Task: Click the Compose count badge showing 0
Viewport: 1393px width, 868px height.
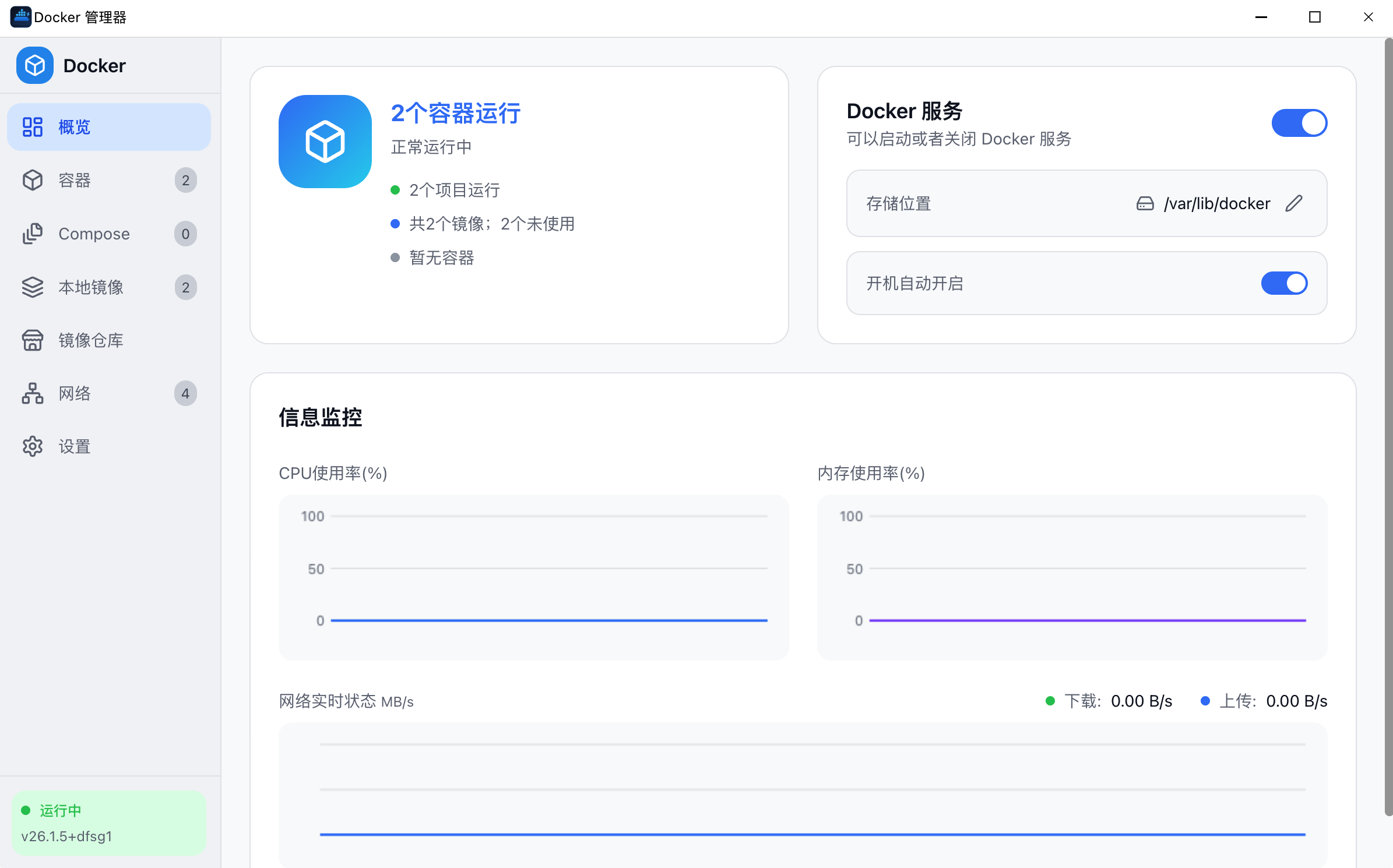Action: (x=185, y=234)
